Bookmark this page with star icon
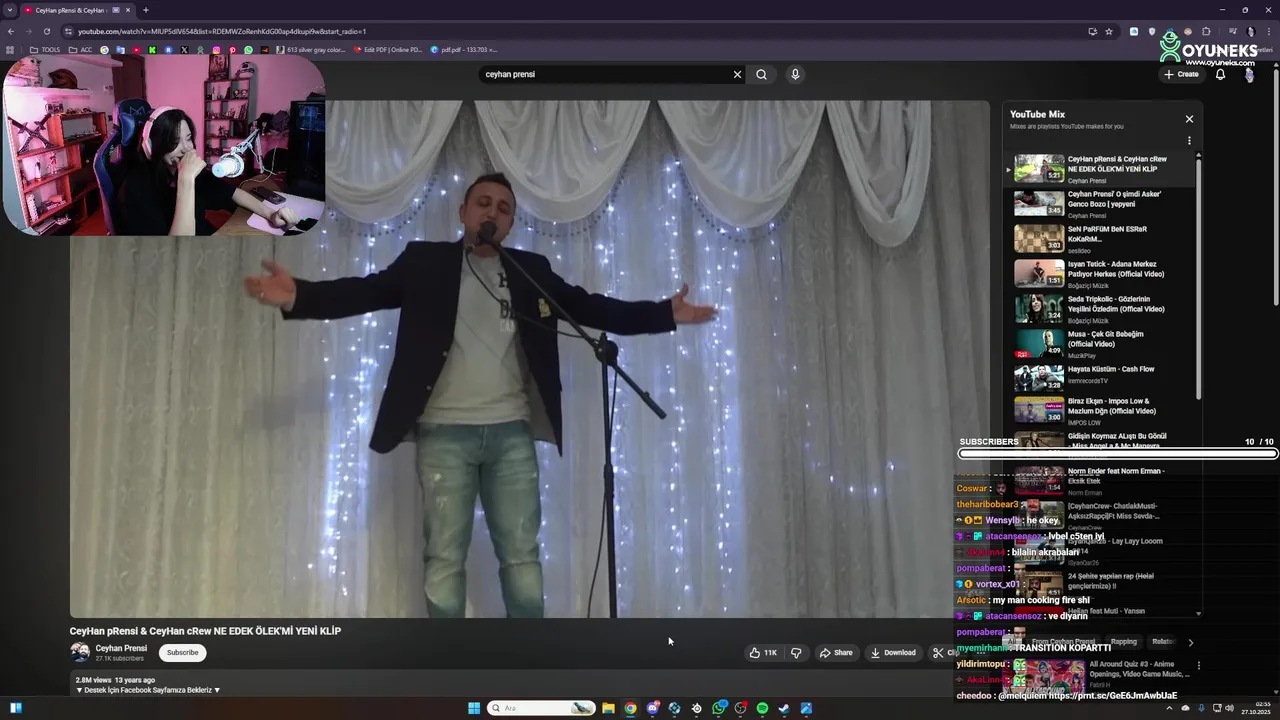The width and height of the screenshot is (1280, 720). (1108, 31)
